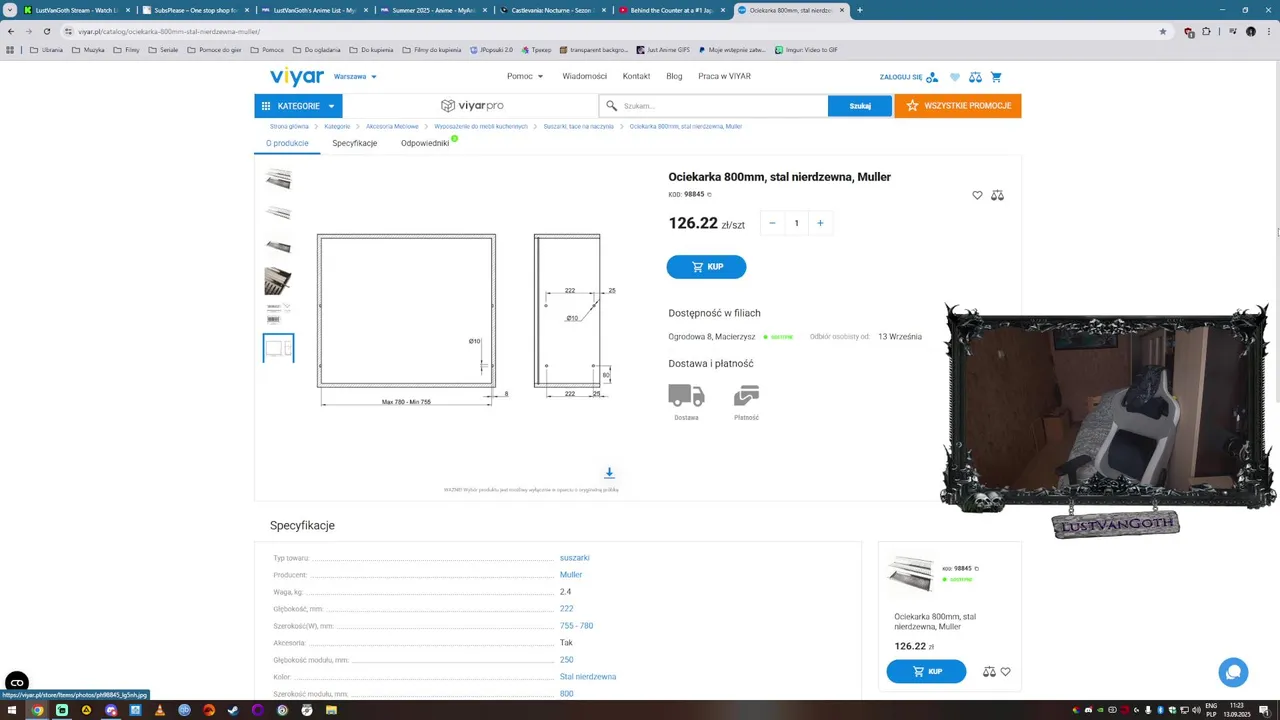1280x720 pixels.
Task: Click the main KUP buy button
Action: point(706,267)
